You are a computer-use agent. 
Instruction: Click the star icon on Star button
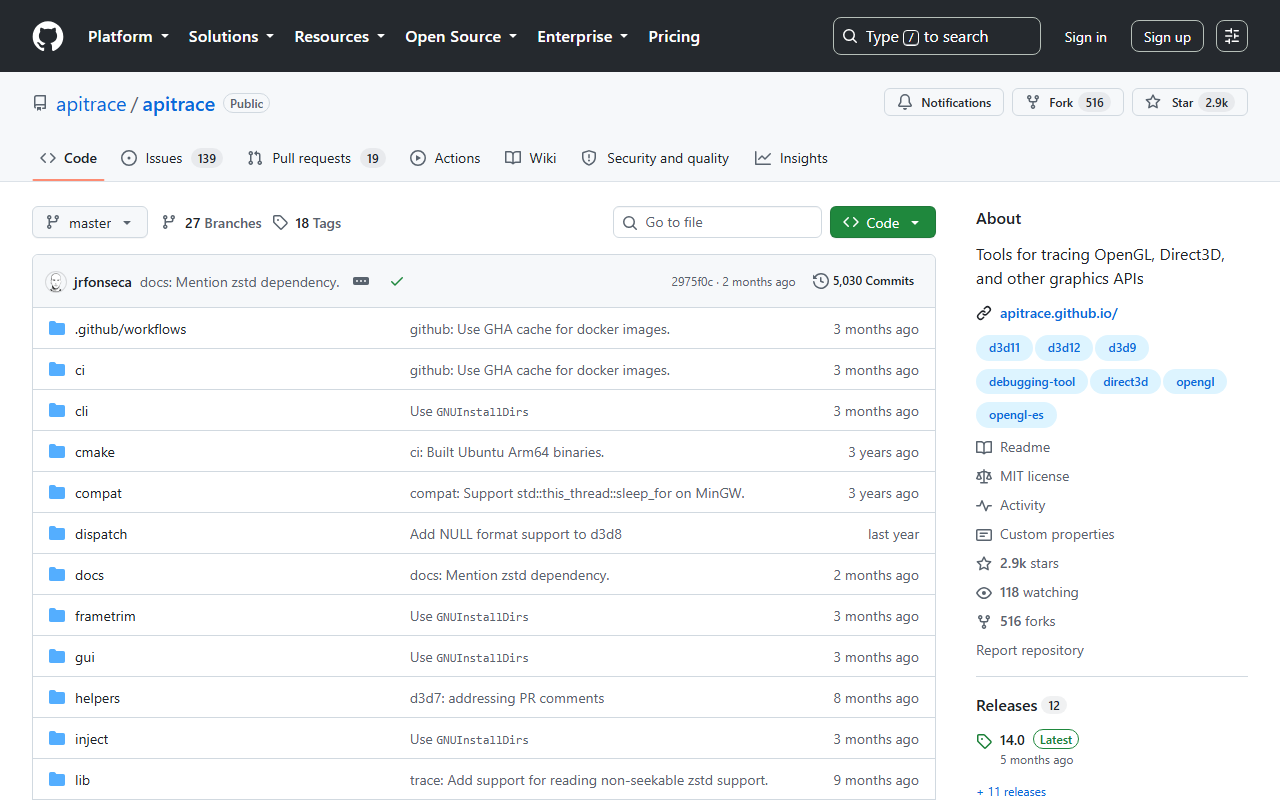click(1153, 102)
